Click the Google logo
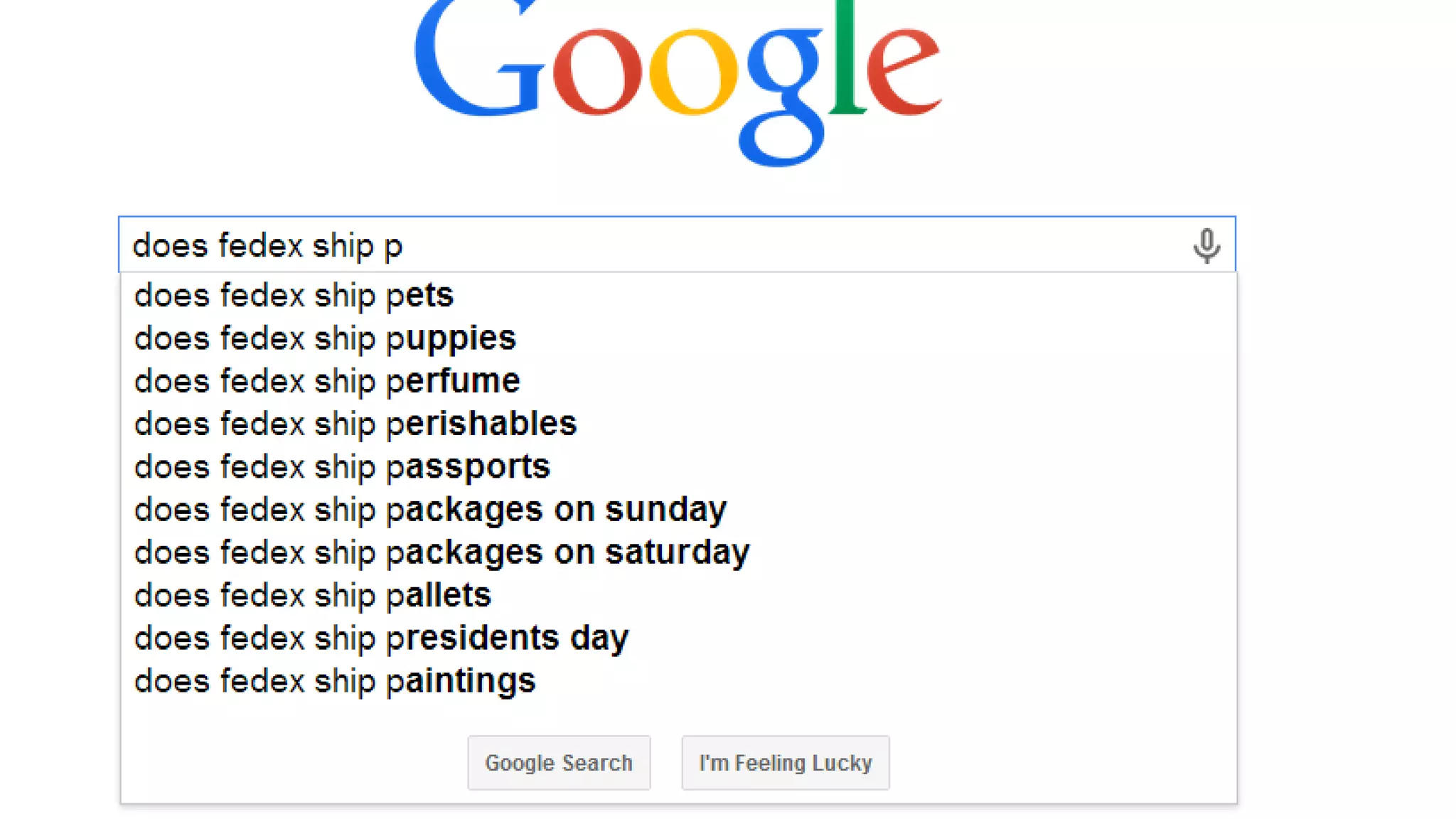 (677, 78)
